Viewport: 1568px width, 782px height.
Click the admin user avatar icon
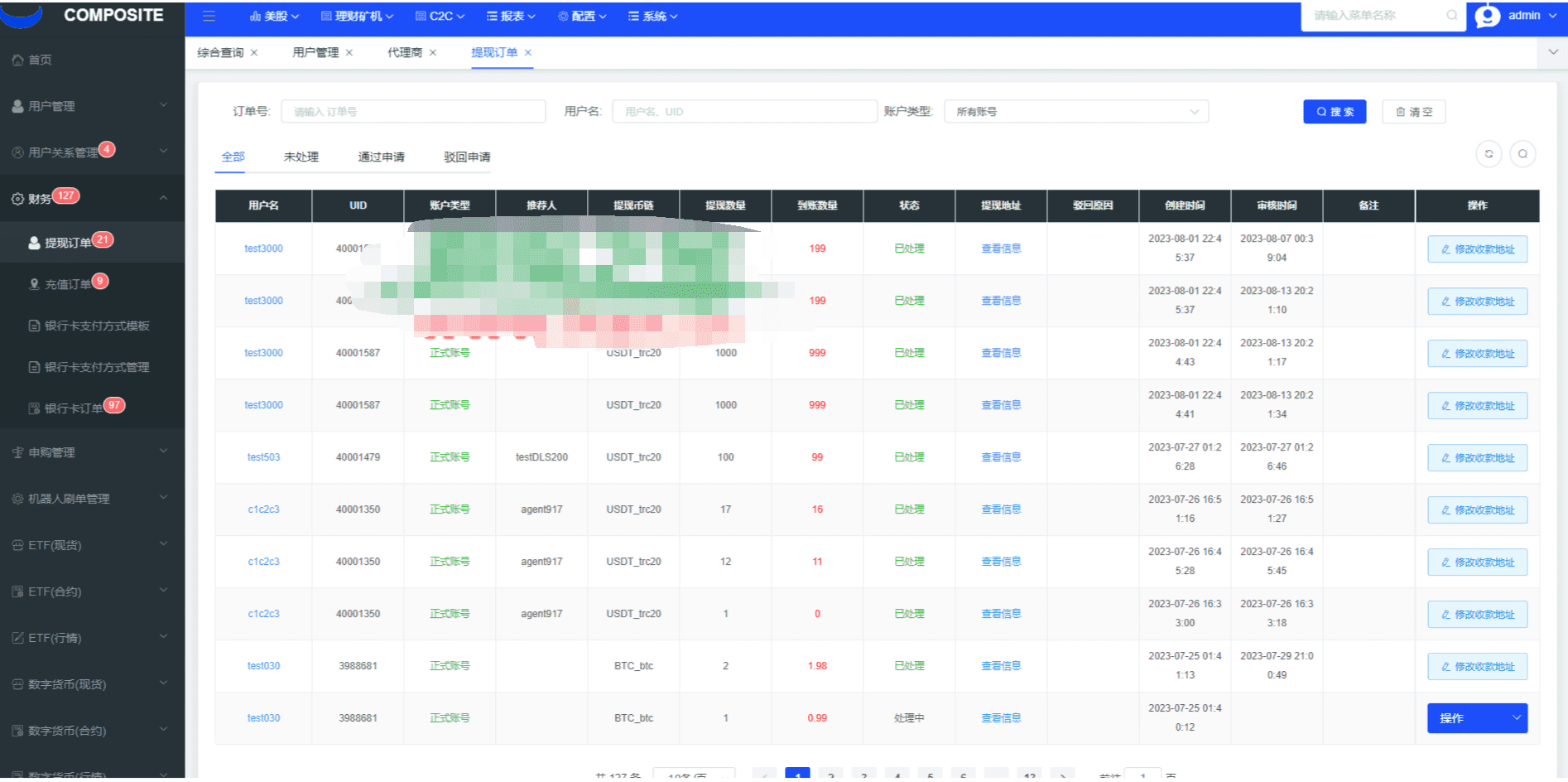(x=1488, y=16)
